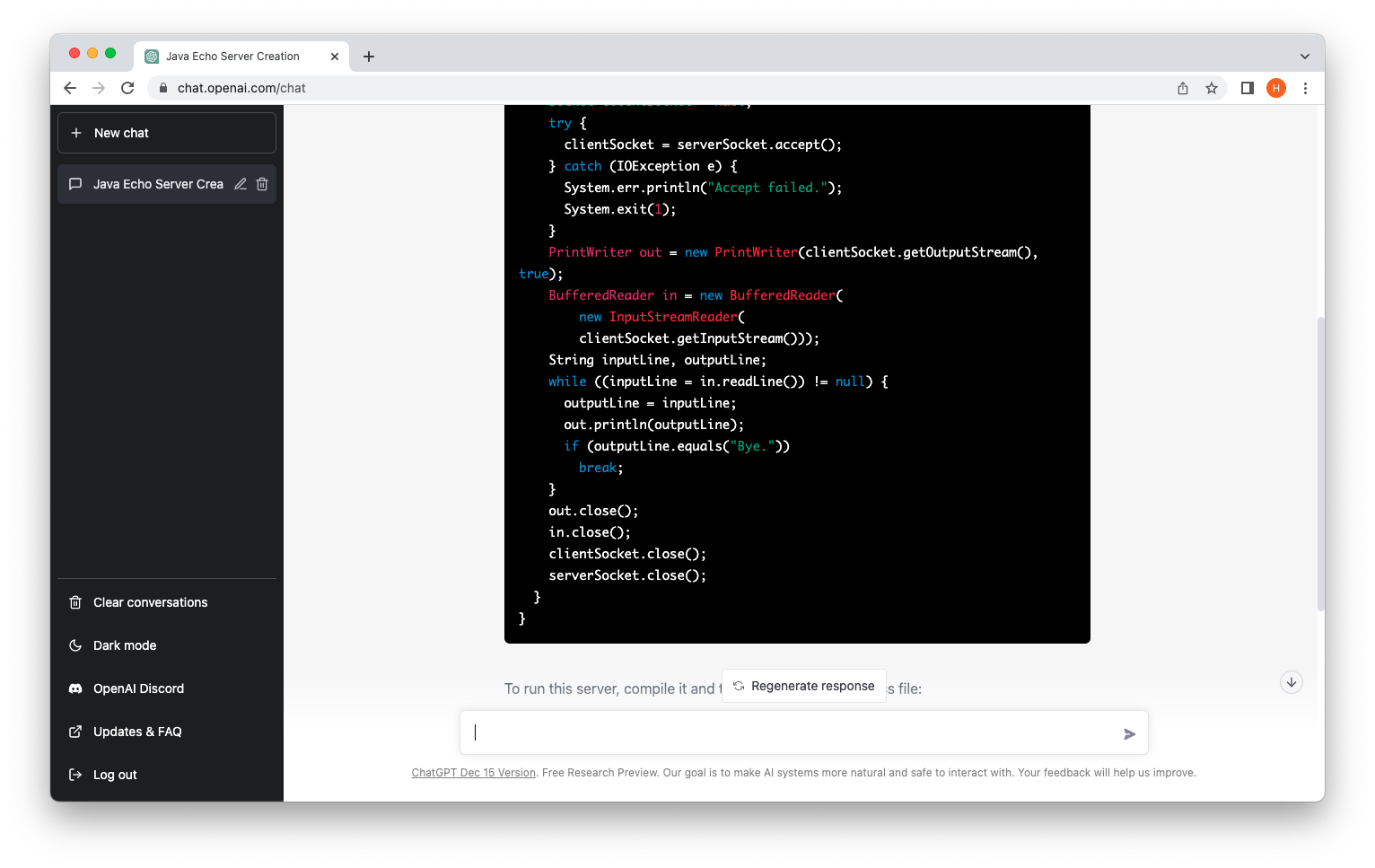1375x868 pixels.
Task: Open the browser side panel icon
Action: pos(1248,88)
